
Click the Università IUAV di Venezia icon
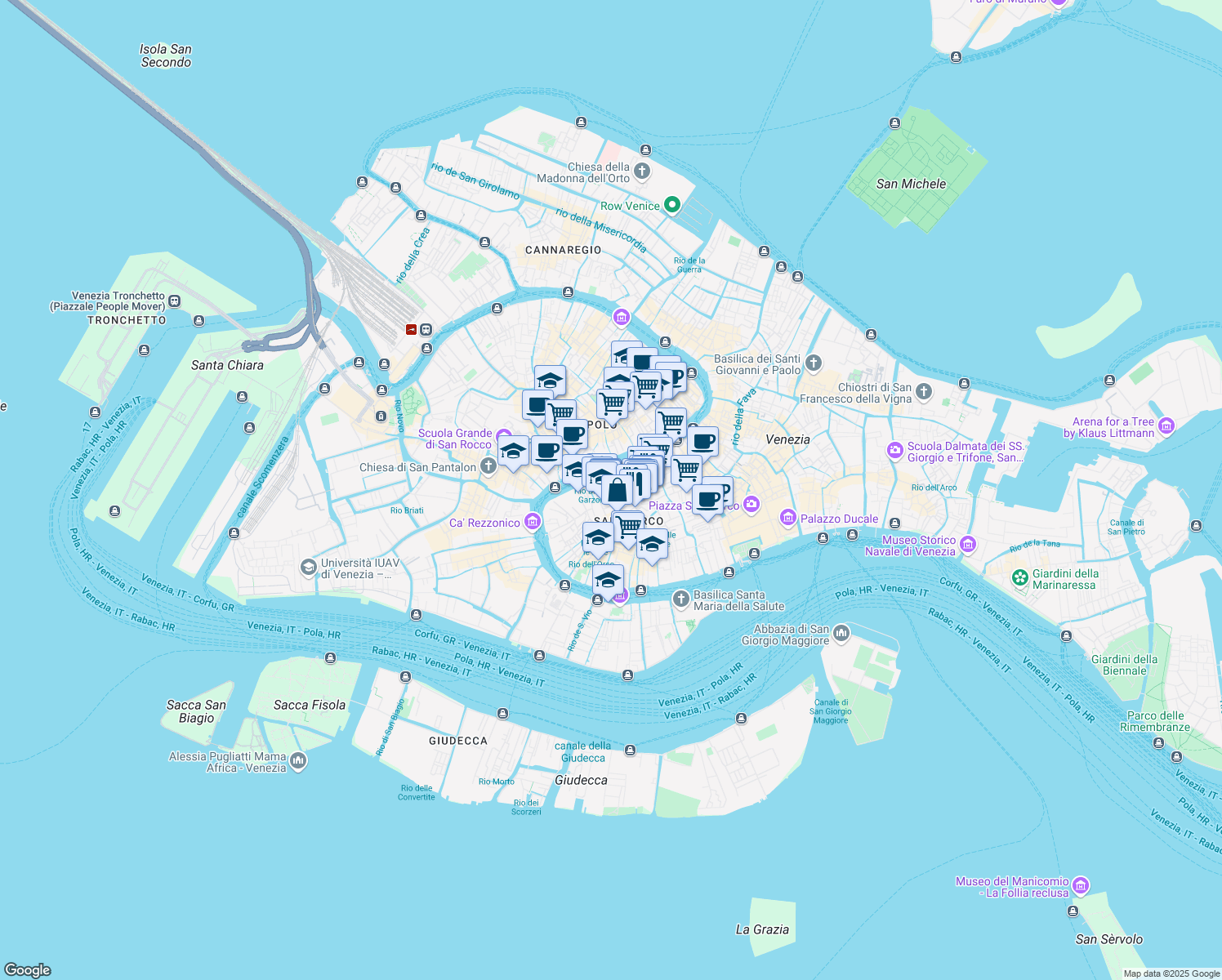pos(308,567)
